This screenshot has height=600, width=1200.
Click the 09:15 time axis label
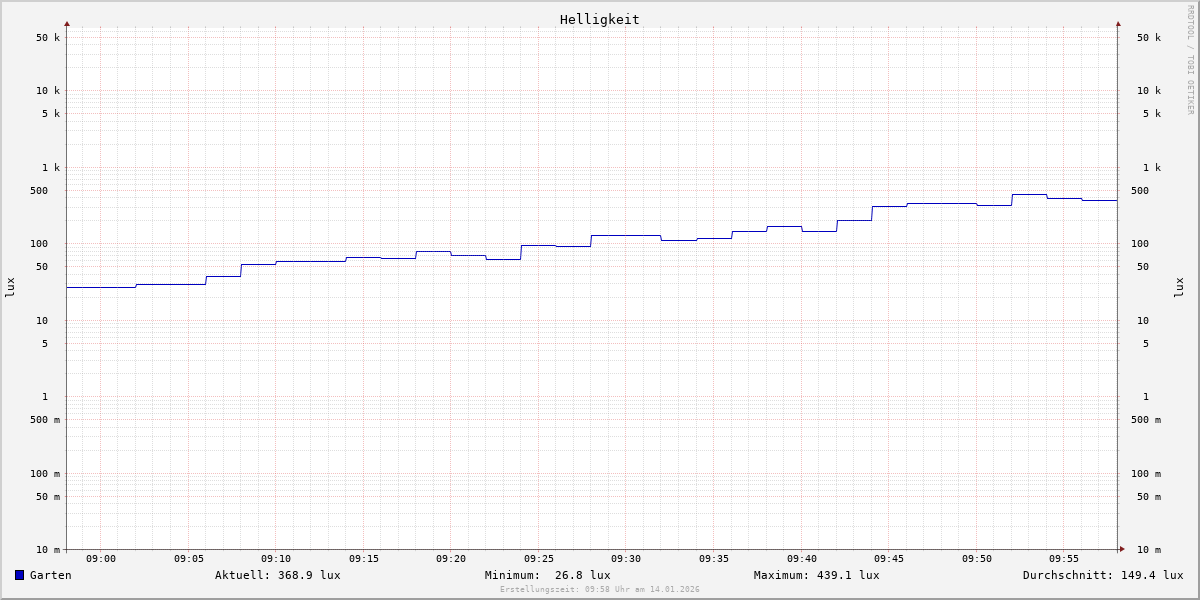tap(364, 559)
